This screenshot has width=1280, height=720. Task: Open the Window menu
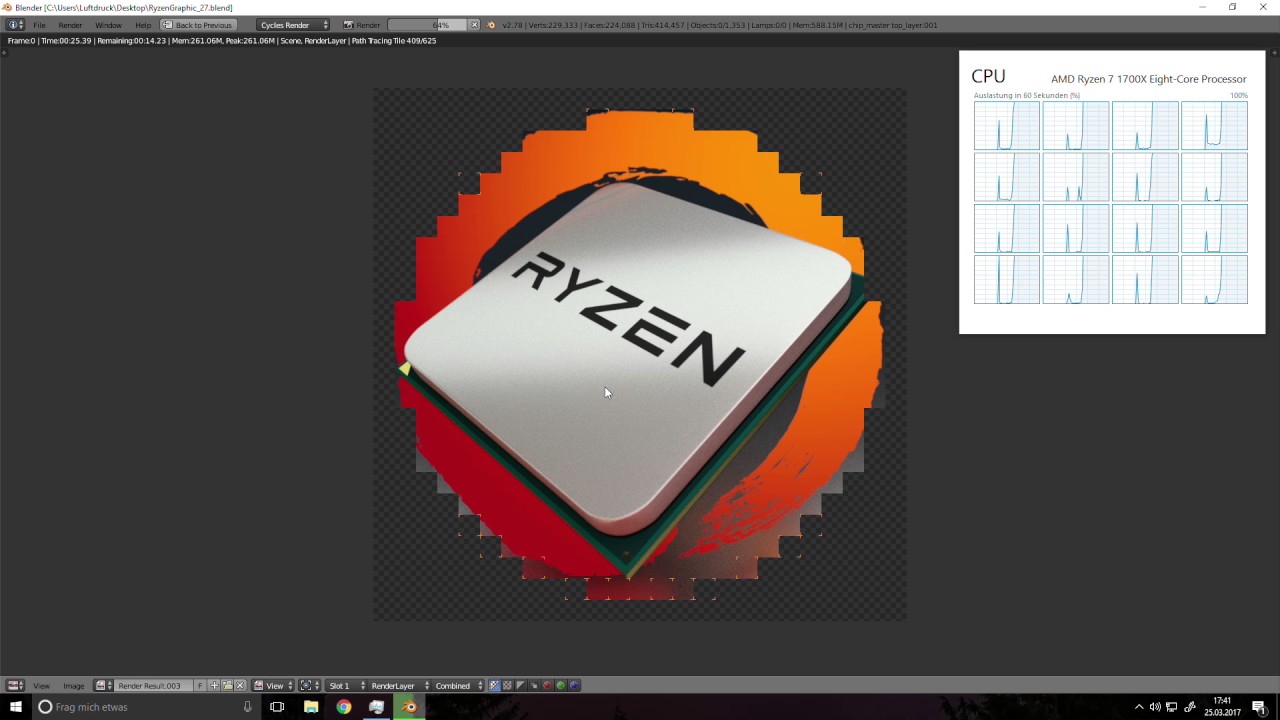(108, 25)
